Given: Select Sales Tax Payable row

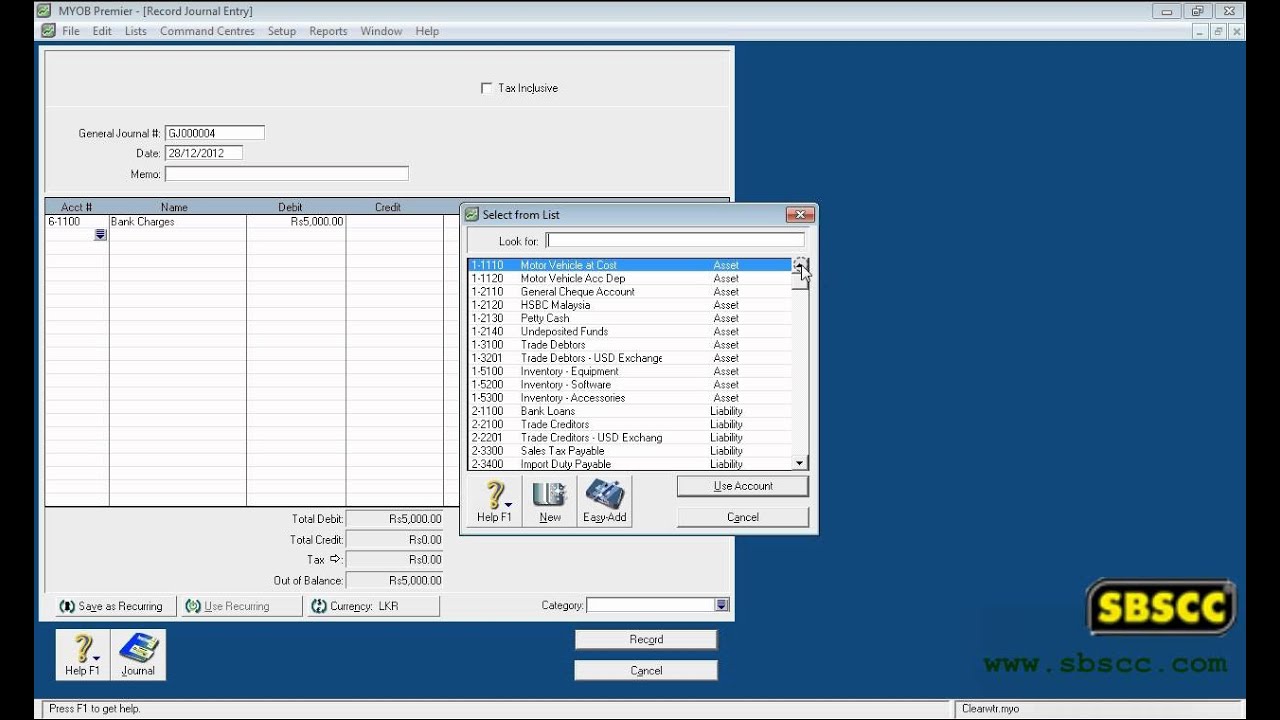Looking at the screenshot, I should (x=630, y=451).
